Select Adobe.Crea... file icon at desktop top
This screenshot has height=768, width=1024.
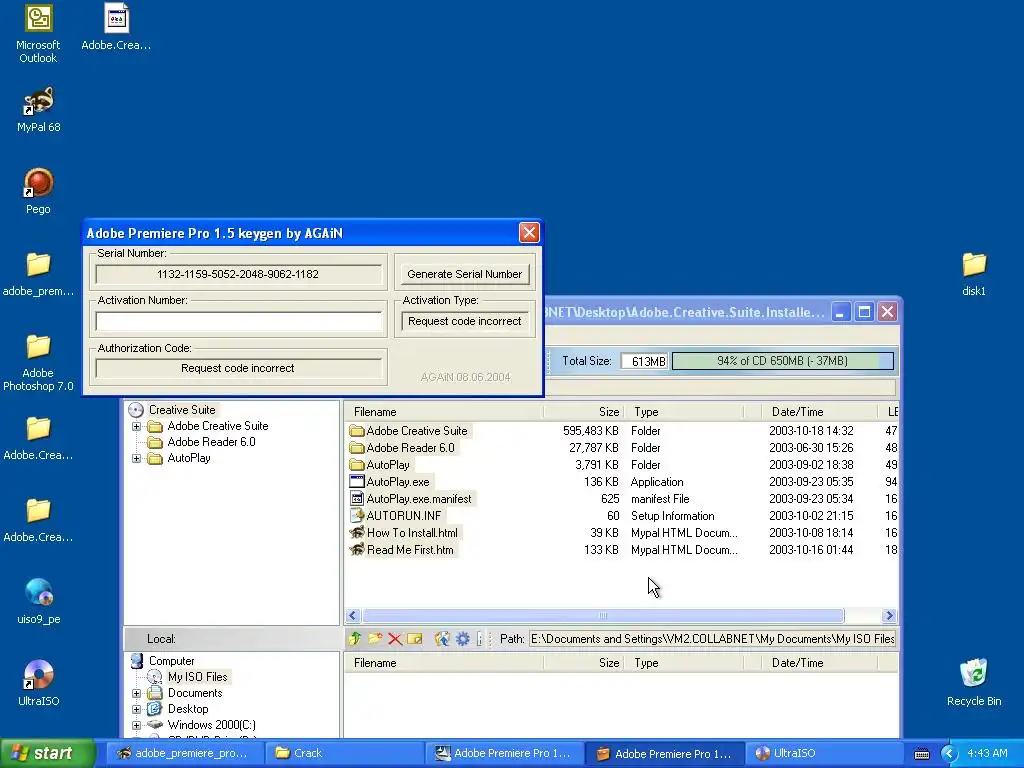click(x=116, y=27)
